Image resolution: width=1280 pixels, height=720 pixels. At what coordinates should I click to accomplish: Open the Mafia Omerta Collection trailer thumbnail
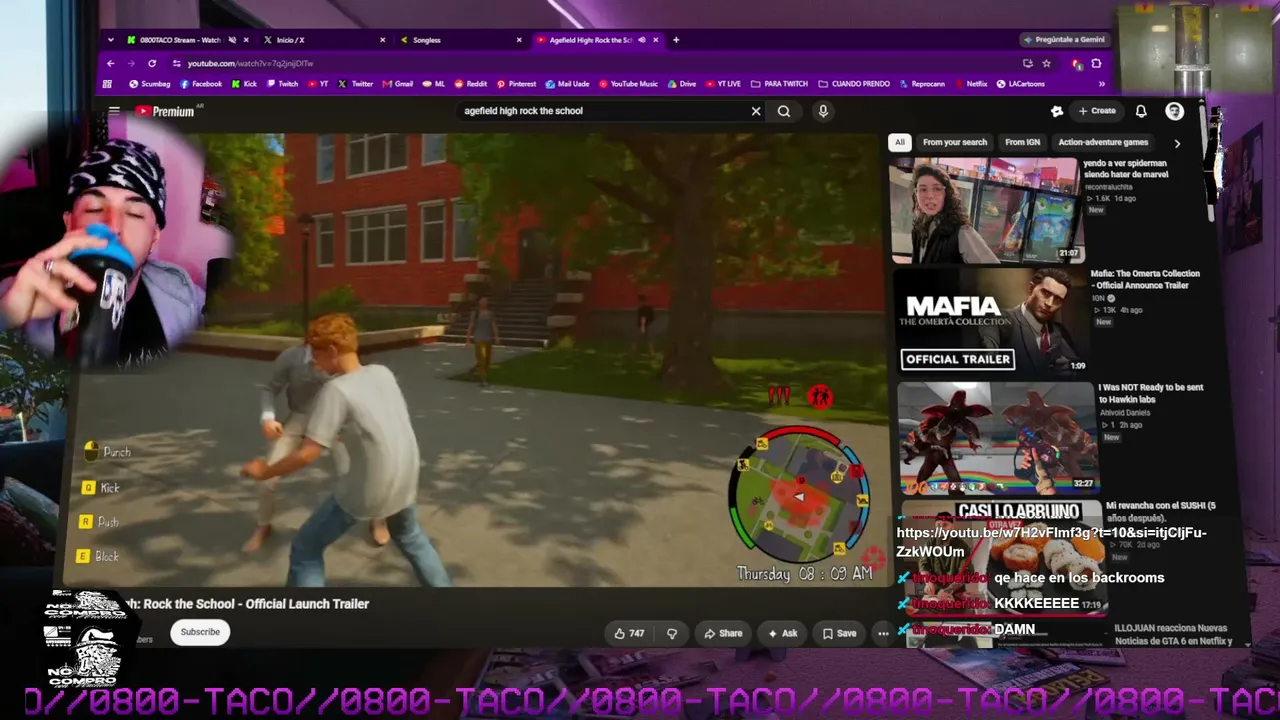[x=992, y=320]
